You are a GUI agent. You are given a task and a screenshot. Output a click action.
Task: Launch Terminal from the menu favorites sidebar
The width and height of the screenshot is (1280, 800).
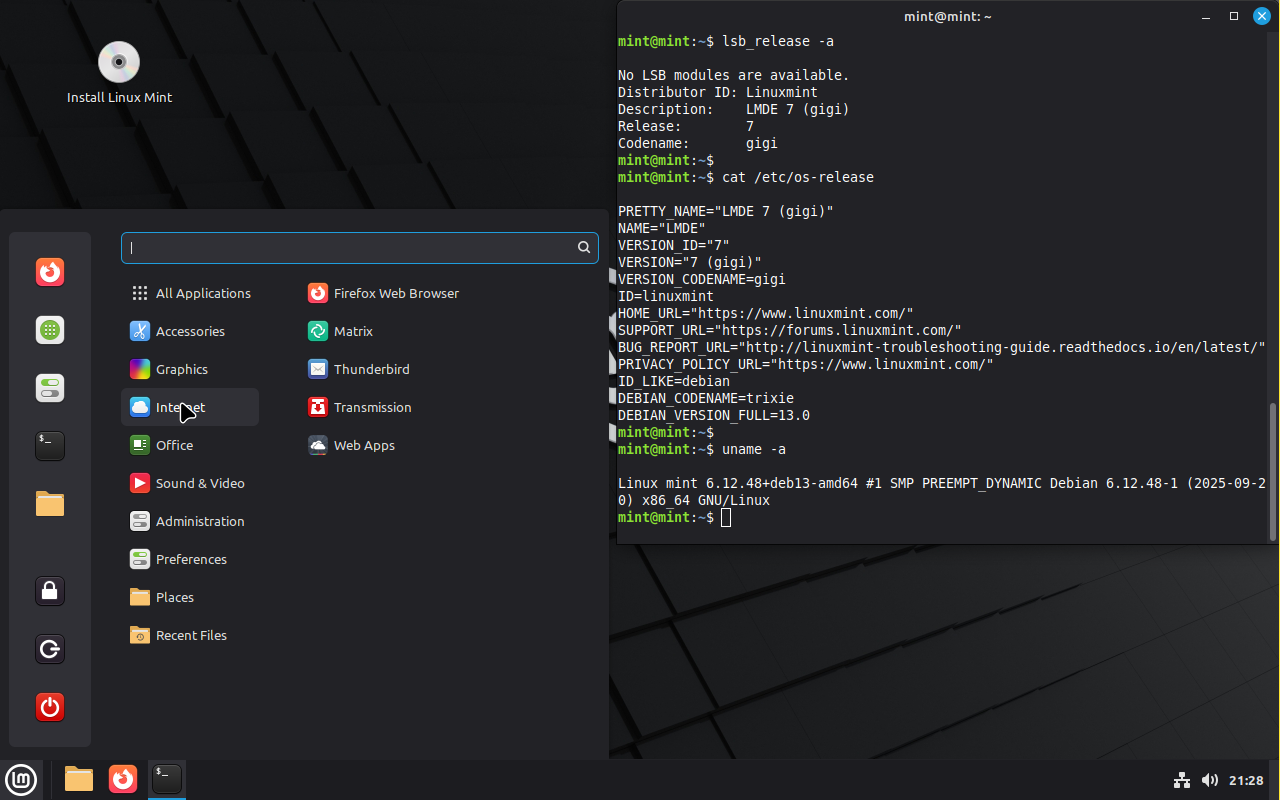(x=50, y=446)
